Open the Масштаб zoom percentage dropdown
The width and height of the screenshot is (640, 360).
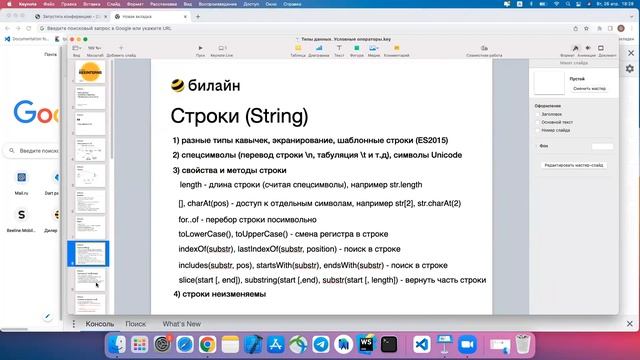95,48
